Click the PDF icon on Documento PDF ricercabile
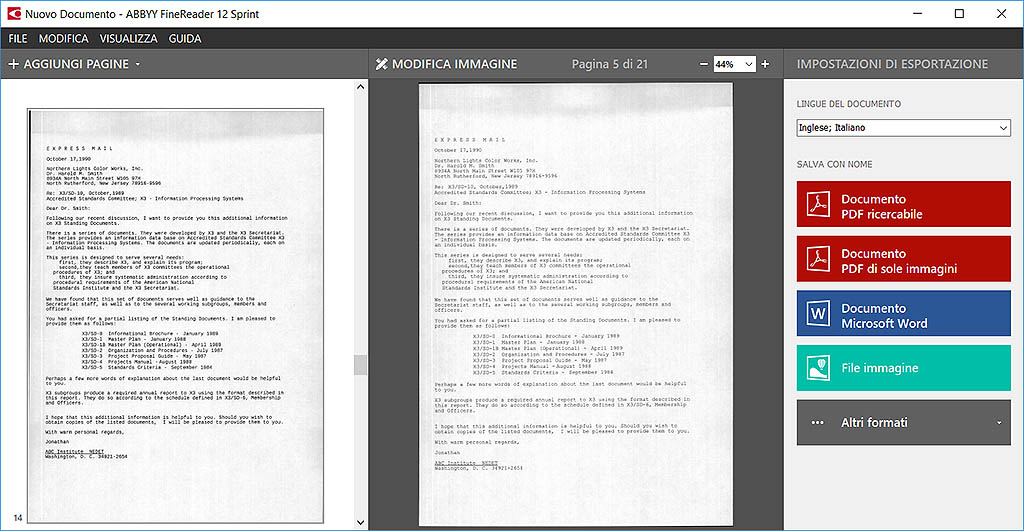Screen dimensions: 1024x531 [820, 206]
